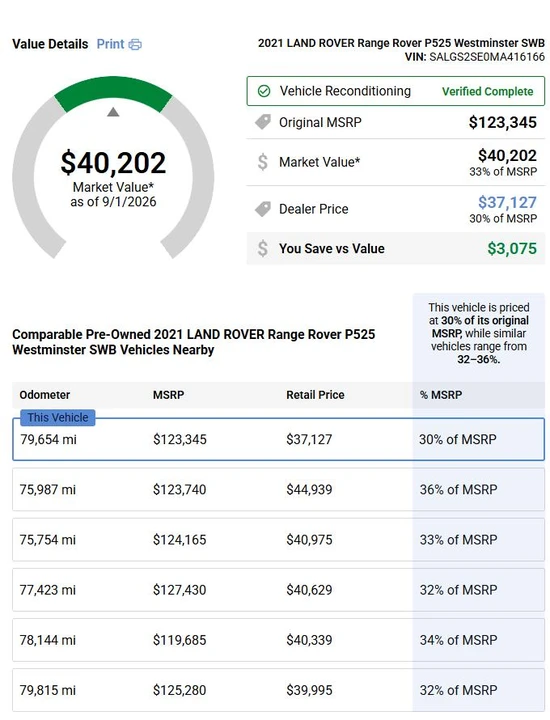Click the $123,740 MSRP cell
Image resolution: width=550 pixels, height=720 pixels.
pyautogui.click(x=180, y=489)
